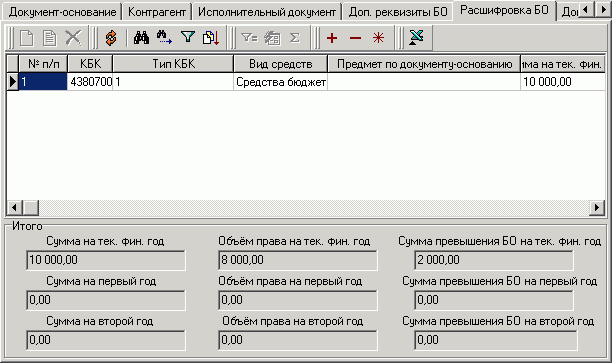Select the Расшифровка БО tab
612x363 pixels.
pyautogui.click(x=504, y=10)
